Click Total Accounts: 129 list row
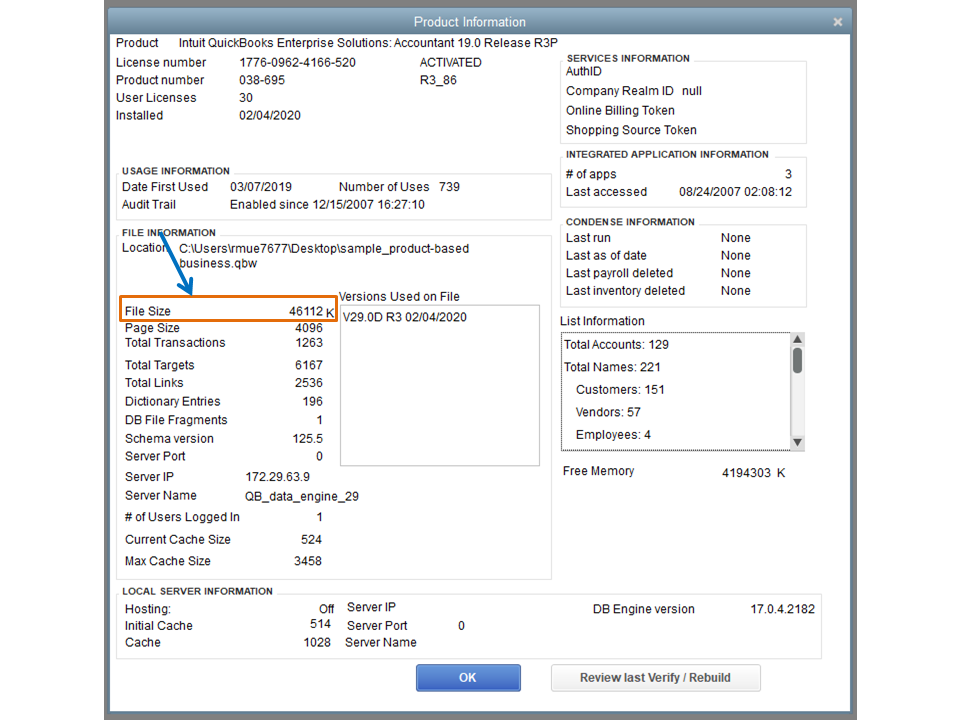This screenshot has width=960, height=720. click(616, 345)
